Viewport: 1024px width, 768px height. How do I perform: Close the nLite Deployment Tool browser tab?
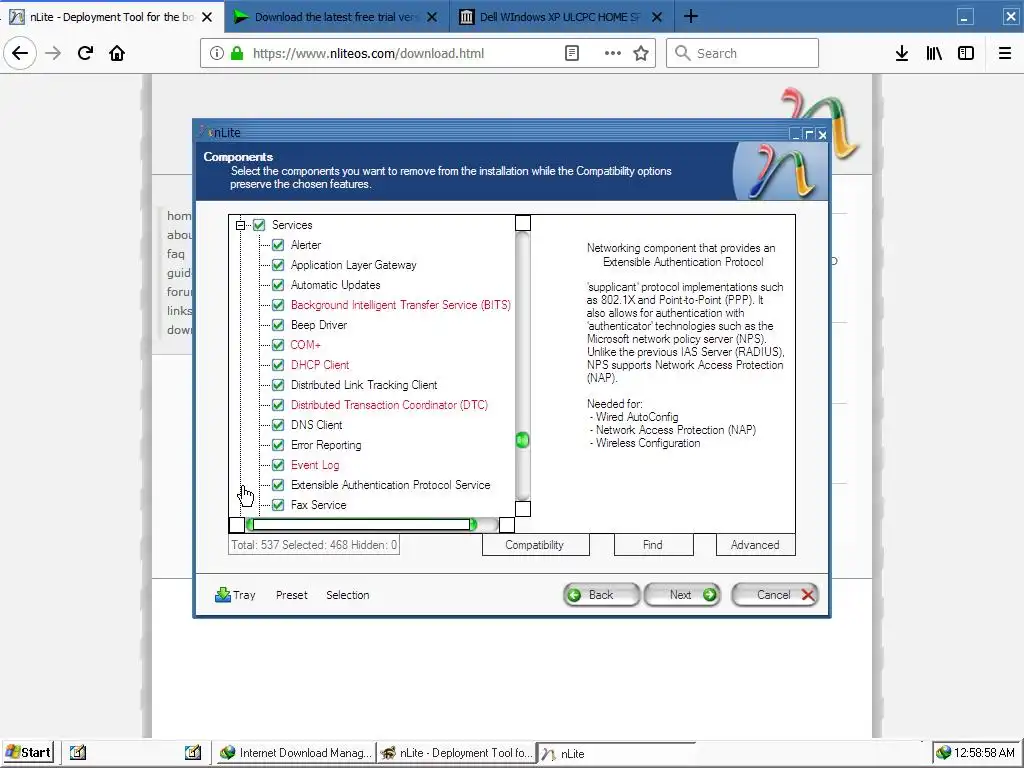click(x=207, y=17)
